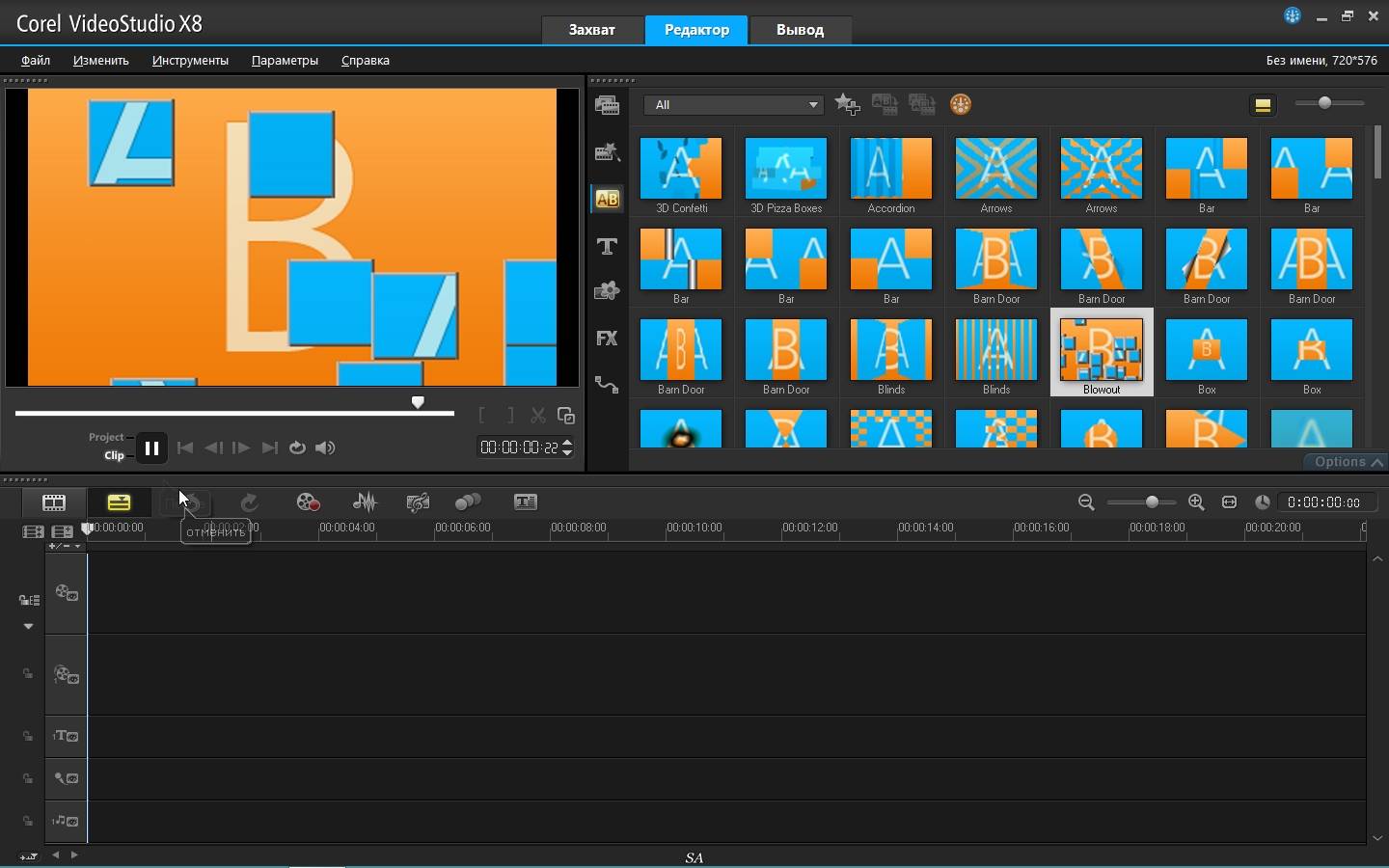Open the Path library icon
1389x868 pixels.
click(607, 384)
